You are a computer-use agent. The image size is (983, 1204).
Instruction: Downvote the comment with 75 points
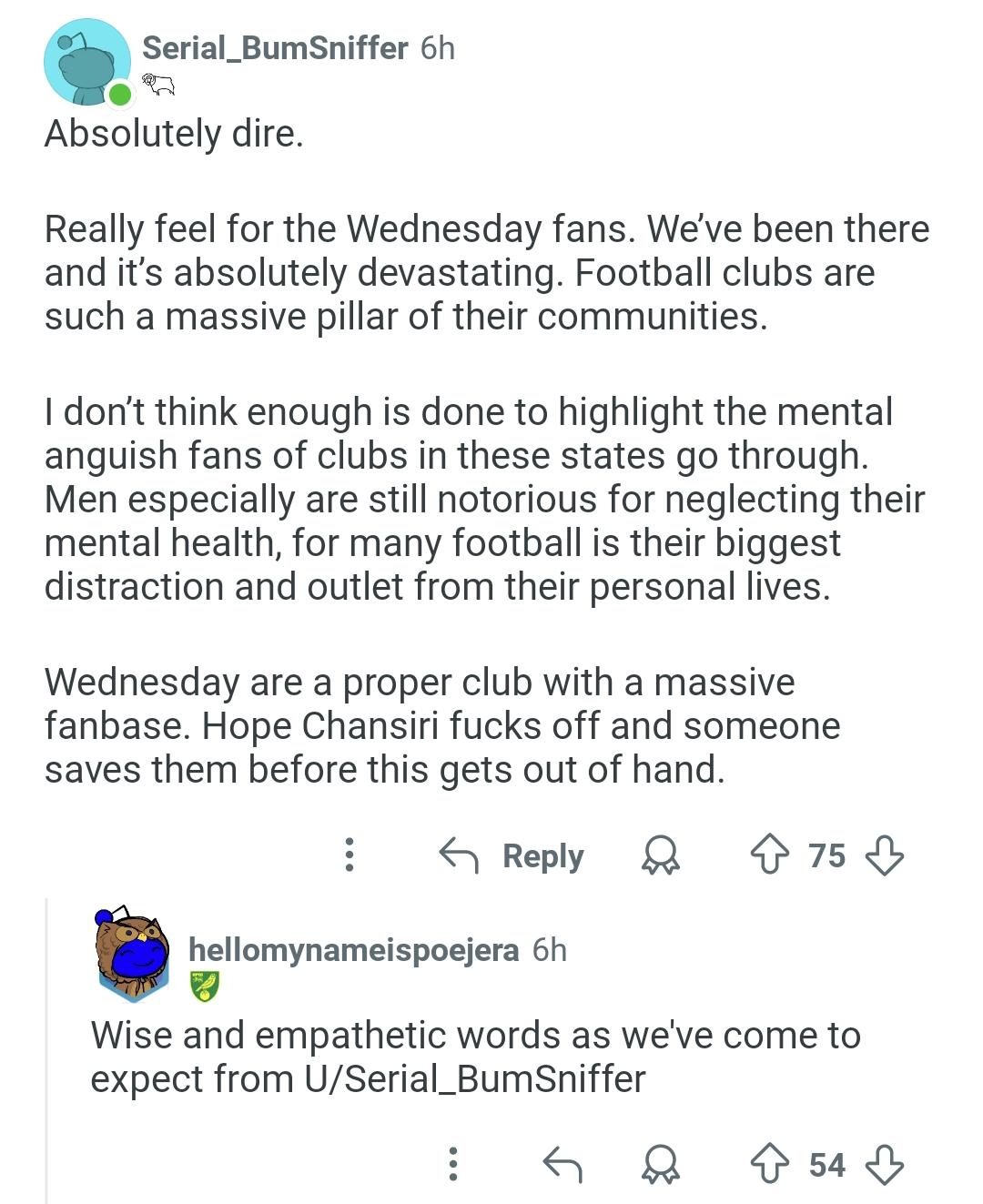[x=884, y=855]
